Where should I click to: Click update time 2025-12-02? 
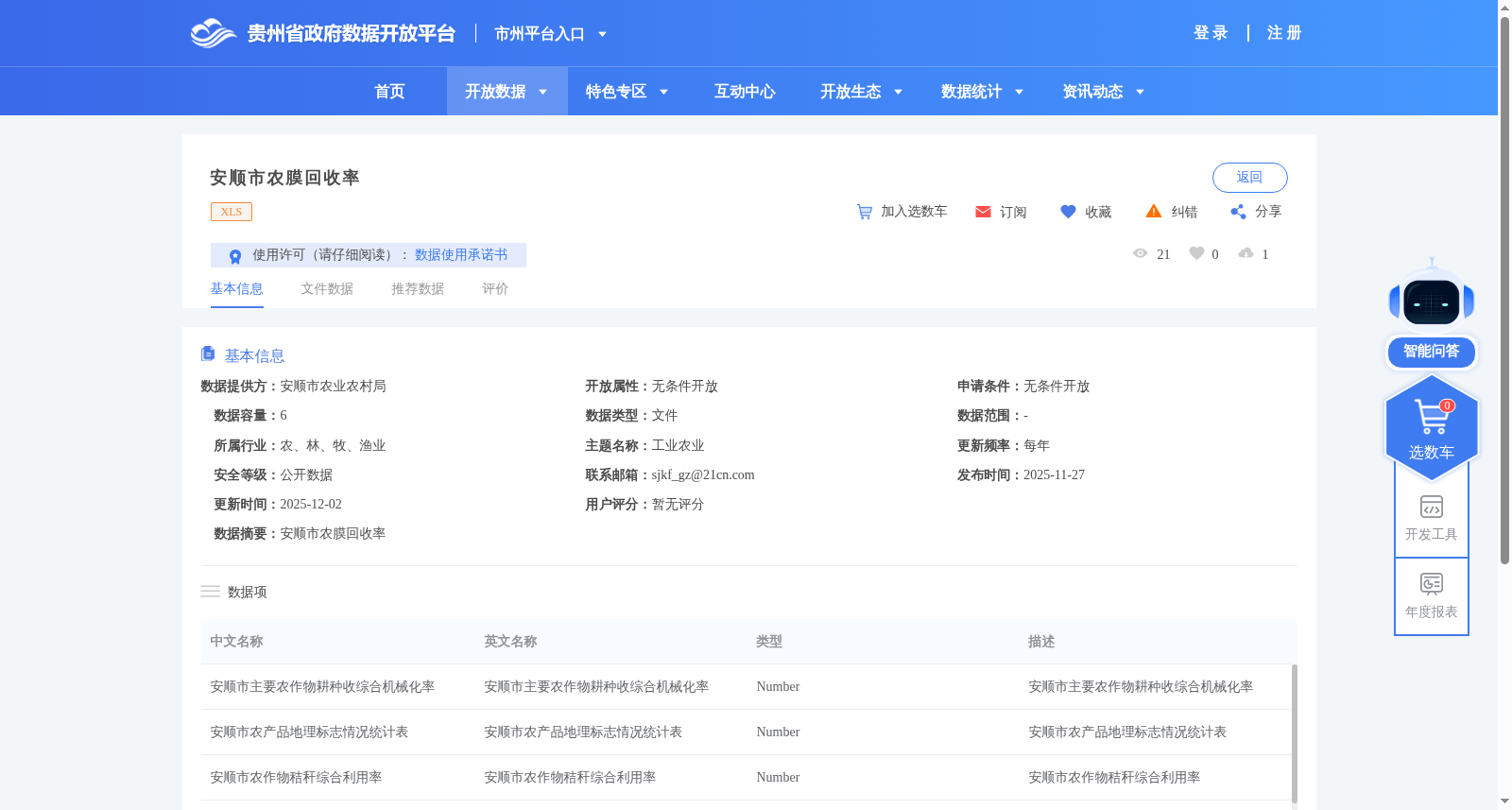(311, 505)
